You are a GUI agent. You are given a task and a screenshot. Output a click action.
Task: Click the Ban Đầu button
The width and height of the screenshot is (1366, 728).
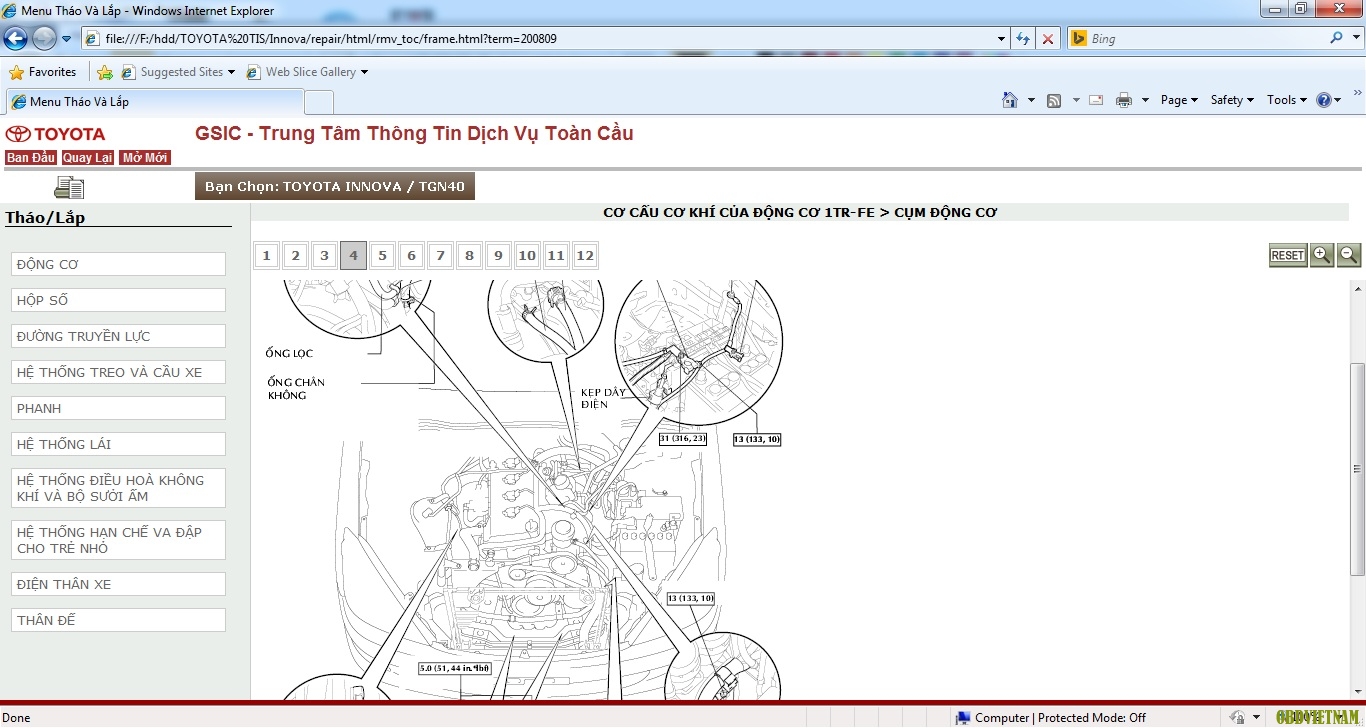(31, 158)
